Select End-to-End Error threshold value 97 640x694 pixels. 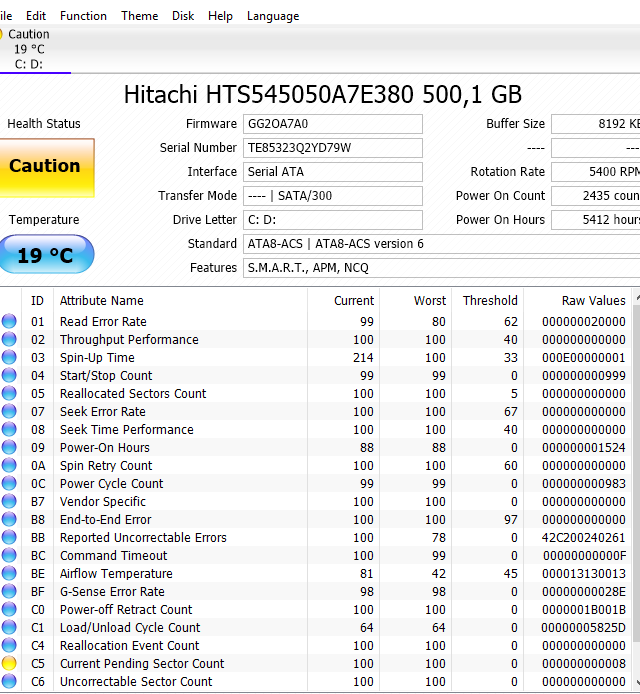511,519
